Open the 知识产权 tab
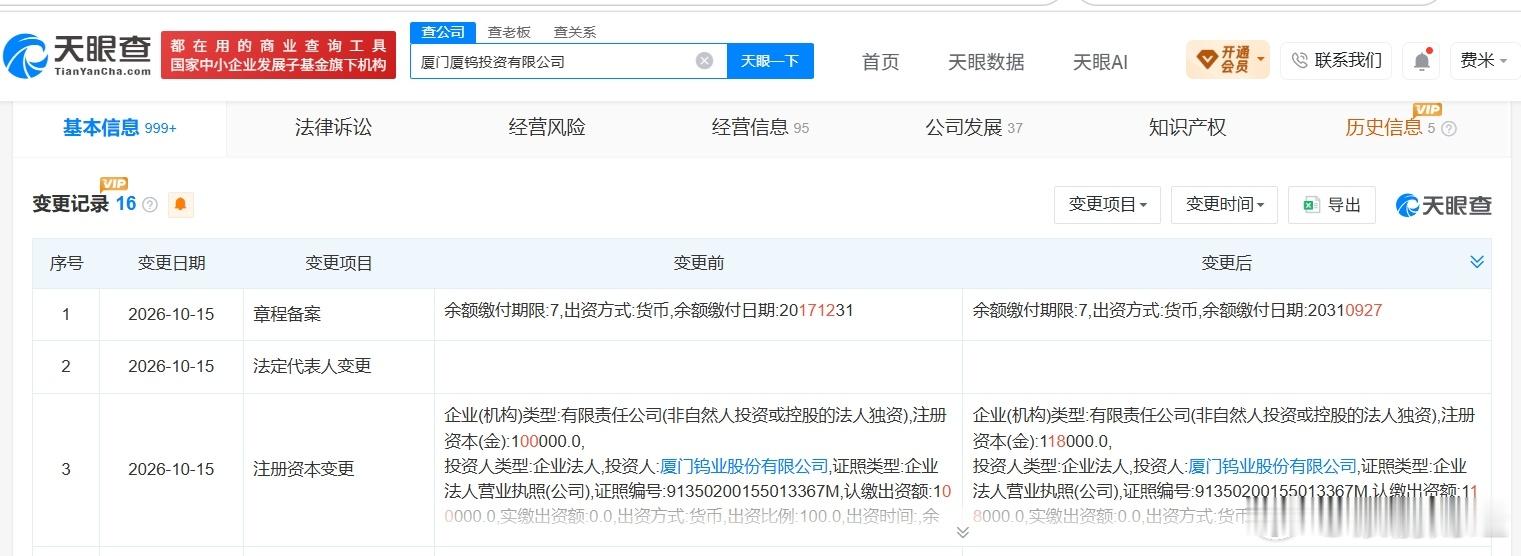The image size is (1521, 556). coord(1187,128)
